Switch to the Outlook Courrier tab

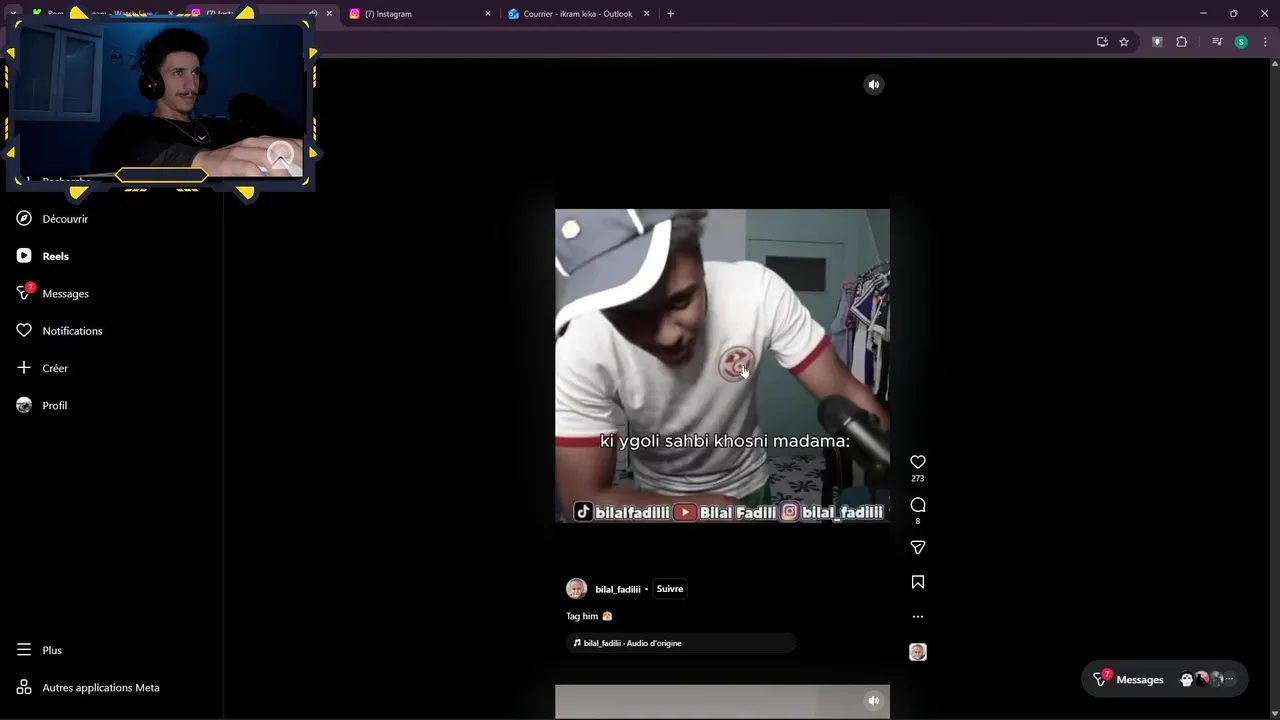pyautogui.click(x=578, y=14)
